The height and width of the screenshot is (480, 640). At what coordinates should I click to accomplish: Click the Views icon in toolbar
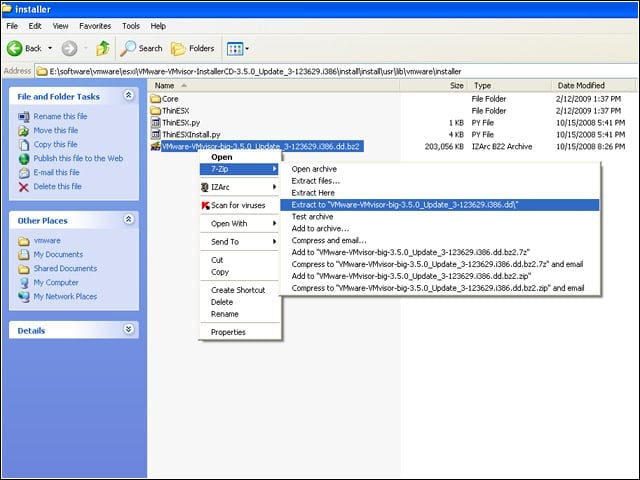235,49
